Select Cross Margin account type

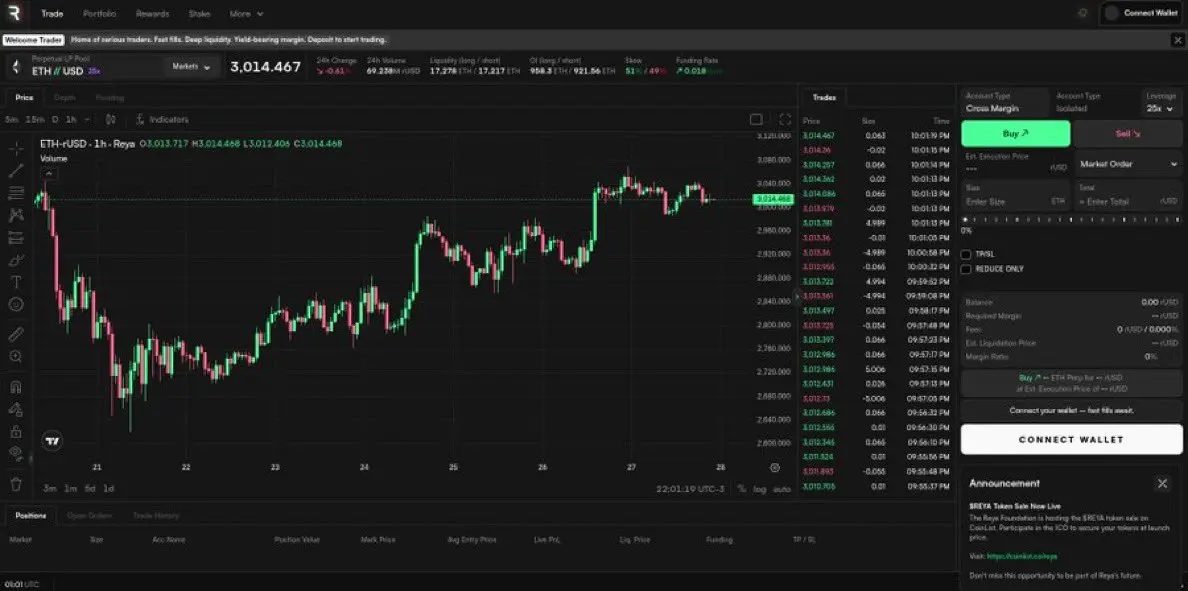point(1005,102)
